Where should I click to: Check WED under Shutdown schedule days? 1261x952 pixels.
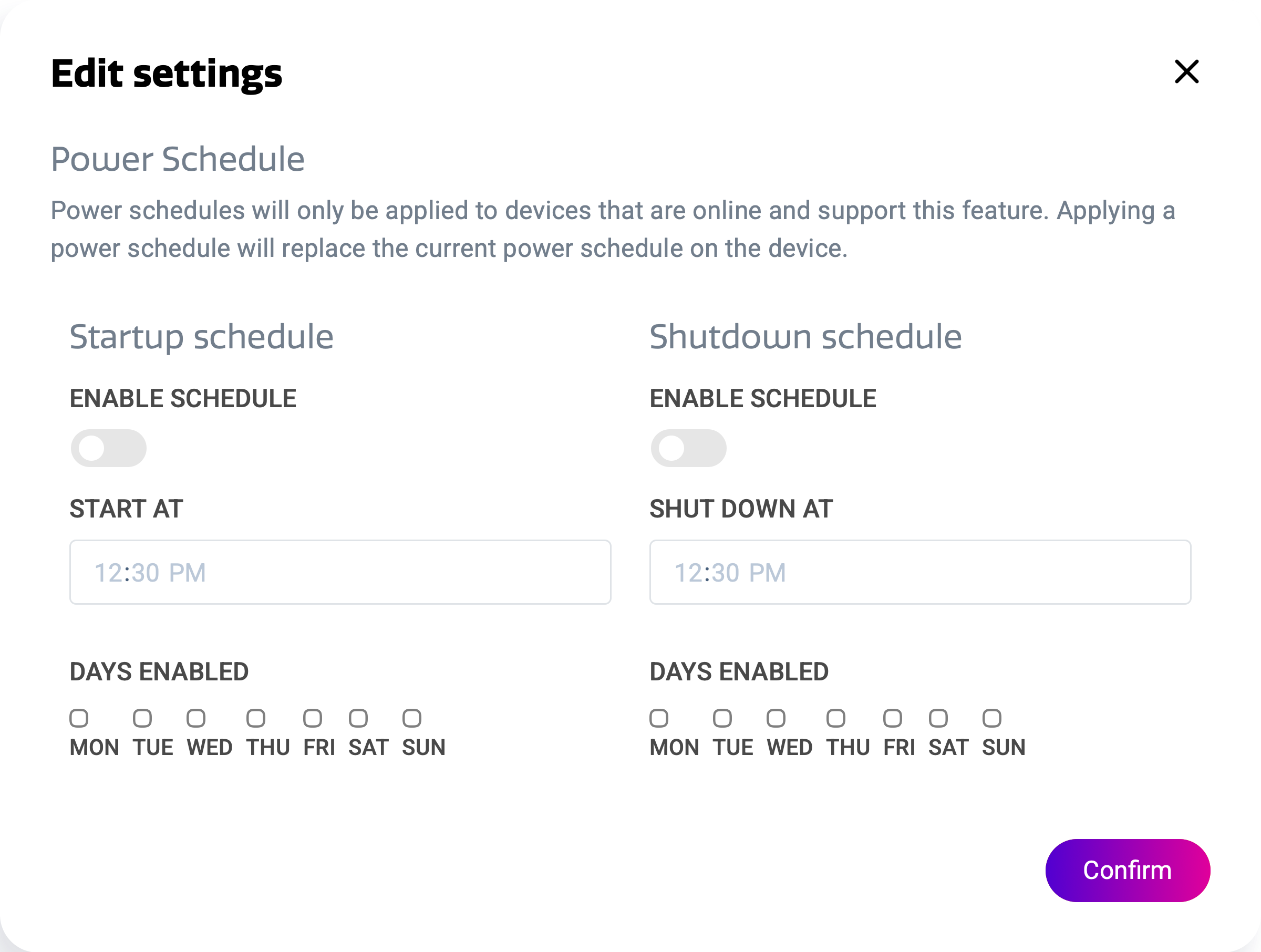click(776, 718)
